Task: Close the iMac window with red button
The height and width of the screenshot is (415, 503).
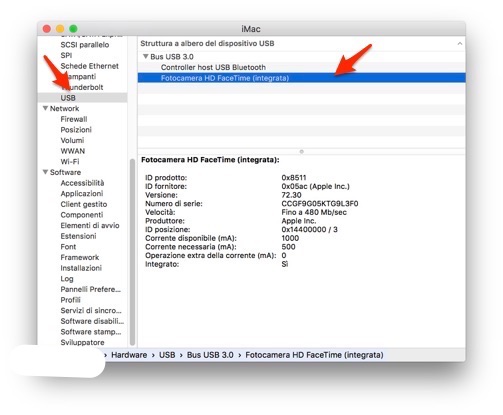Action: tap(47, 29)
